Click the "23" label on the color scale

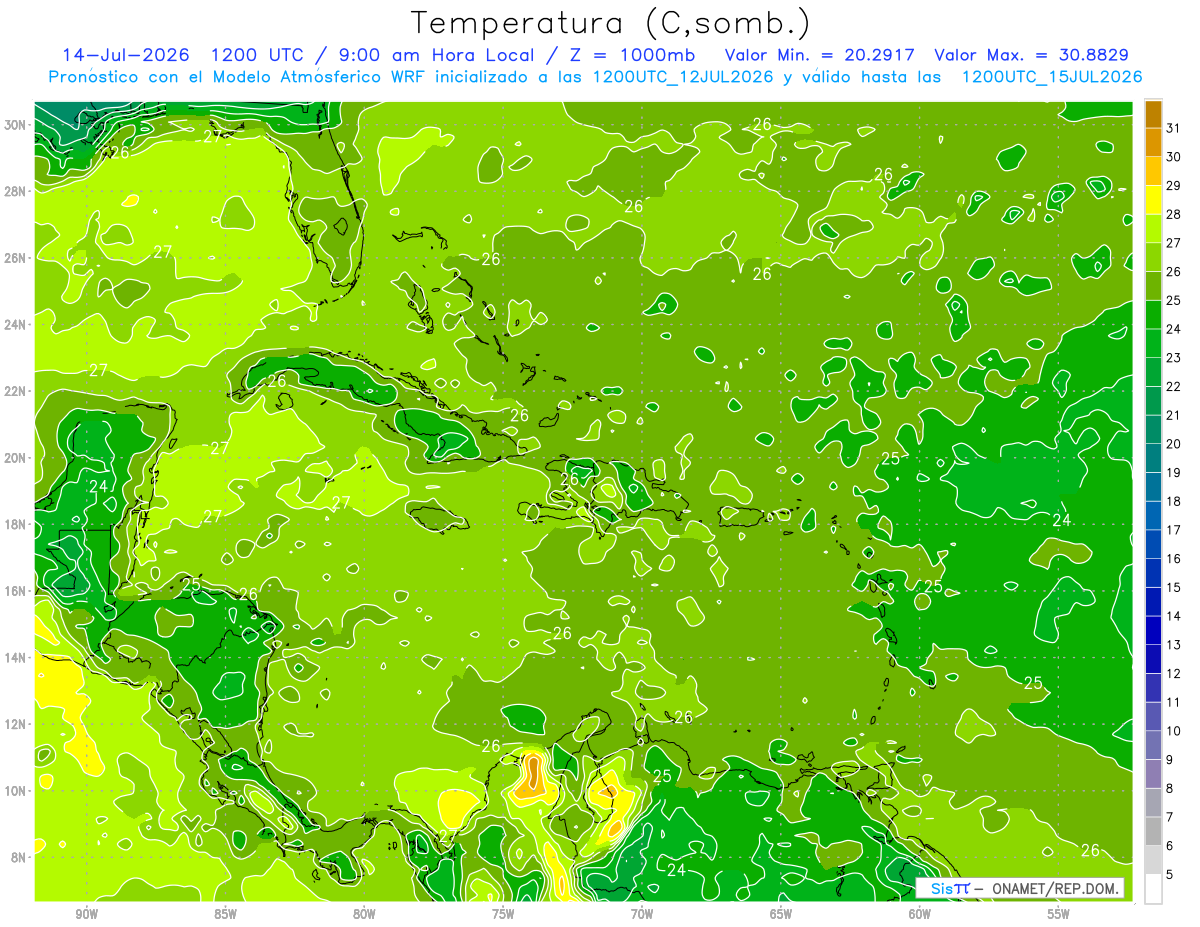click(1174, 358)
